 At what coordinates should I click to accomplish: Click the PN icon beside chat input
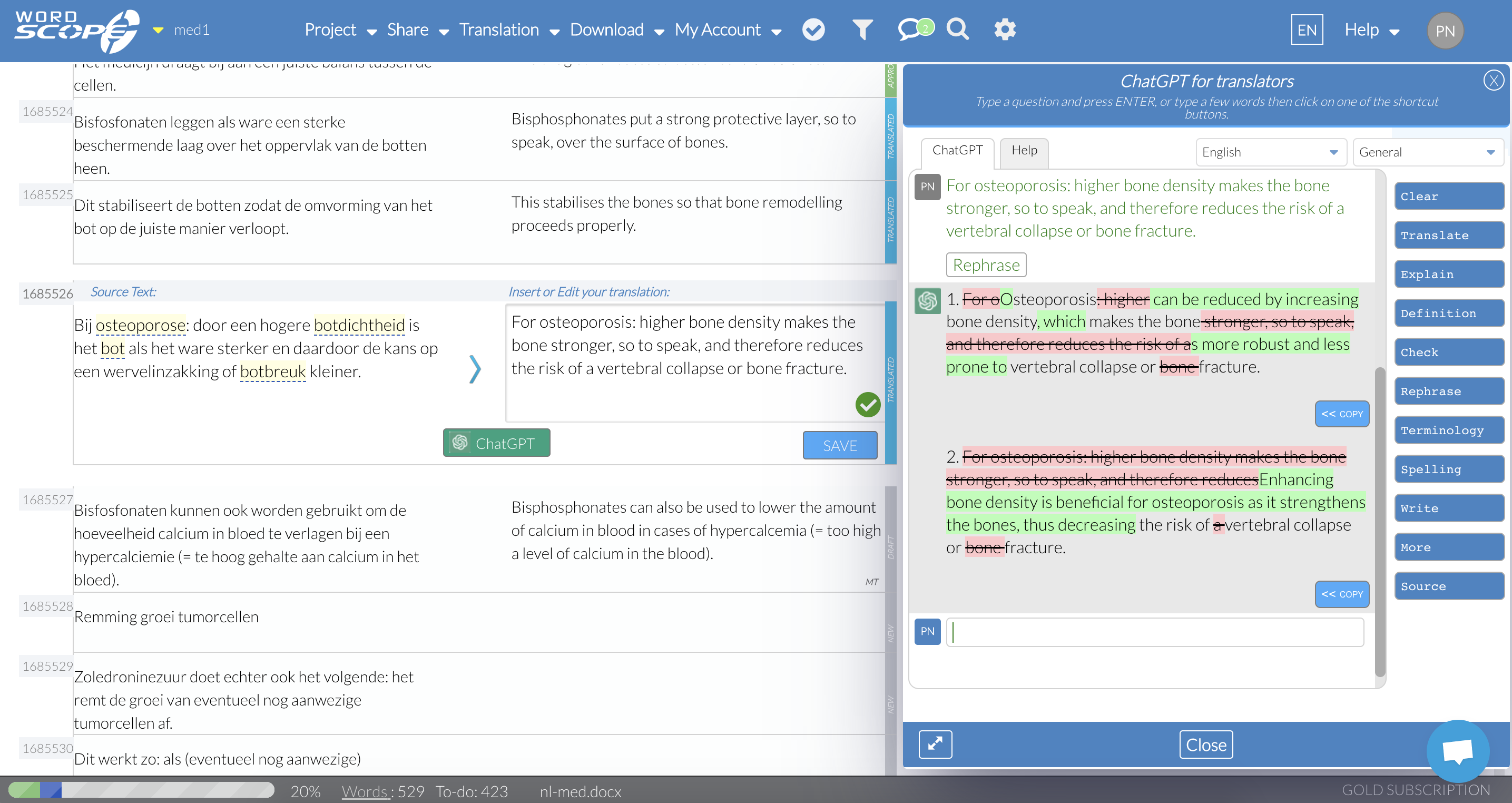click(927, 632)
